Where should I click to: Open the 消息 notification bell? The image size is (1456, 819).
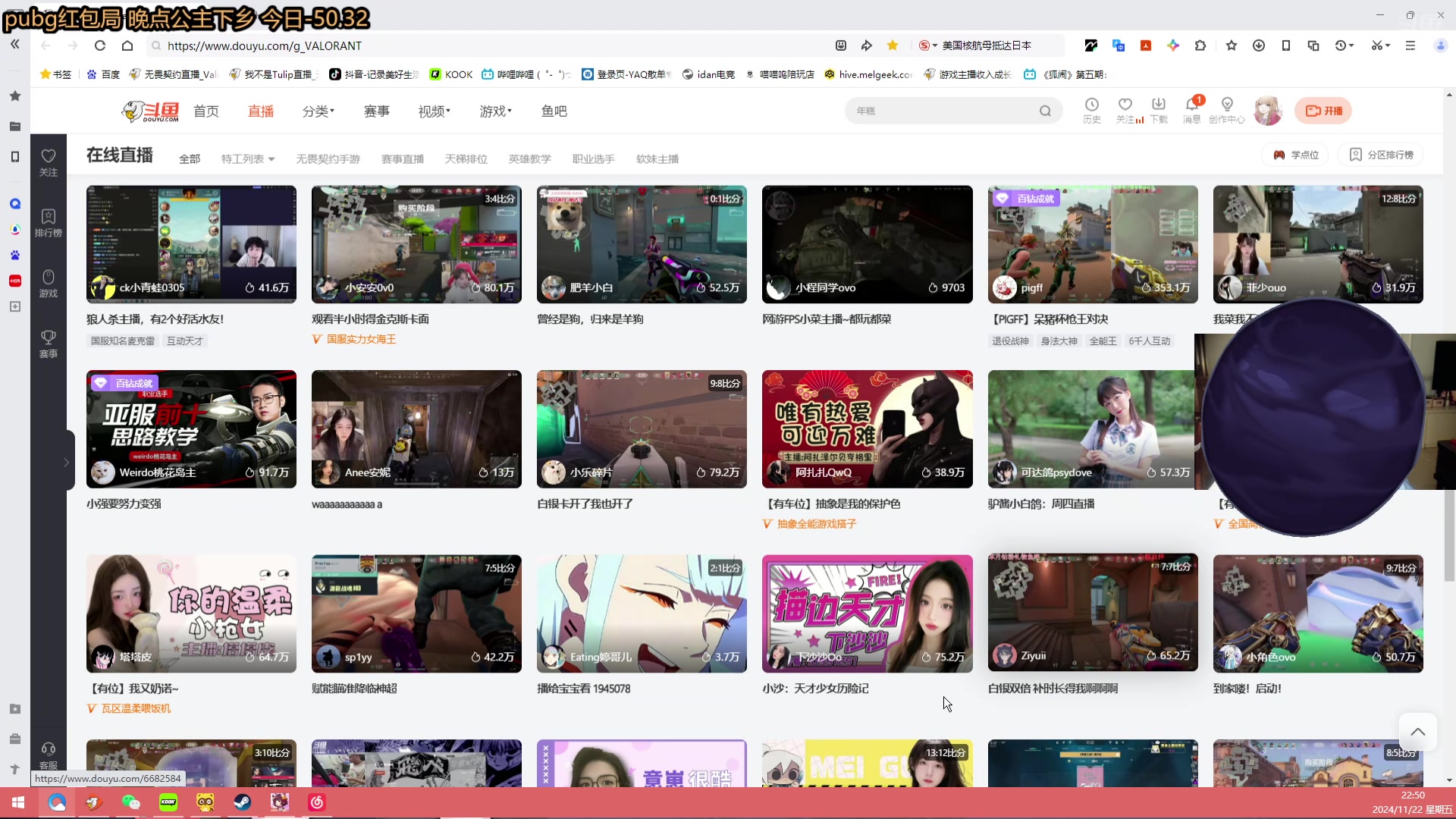[x=1192, y=110]
